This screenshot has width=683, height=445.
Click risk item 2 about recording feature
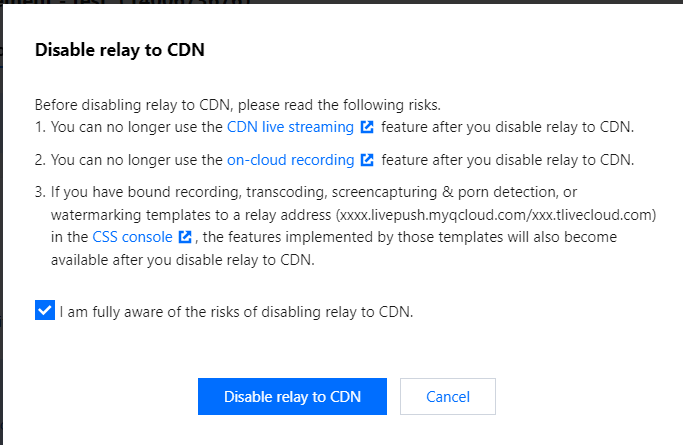click(508, 159)
